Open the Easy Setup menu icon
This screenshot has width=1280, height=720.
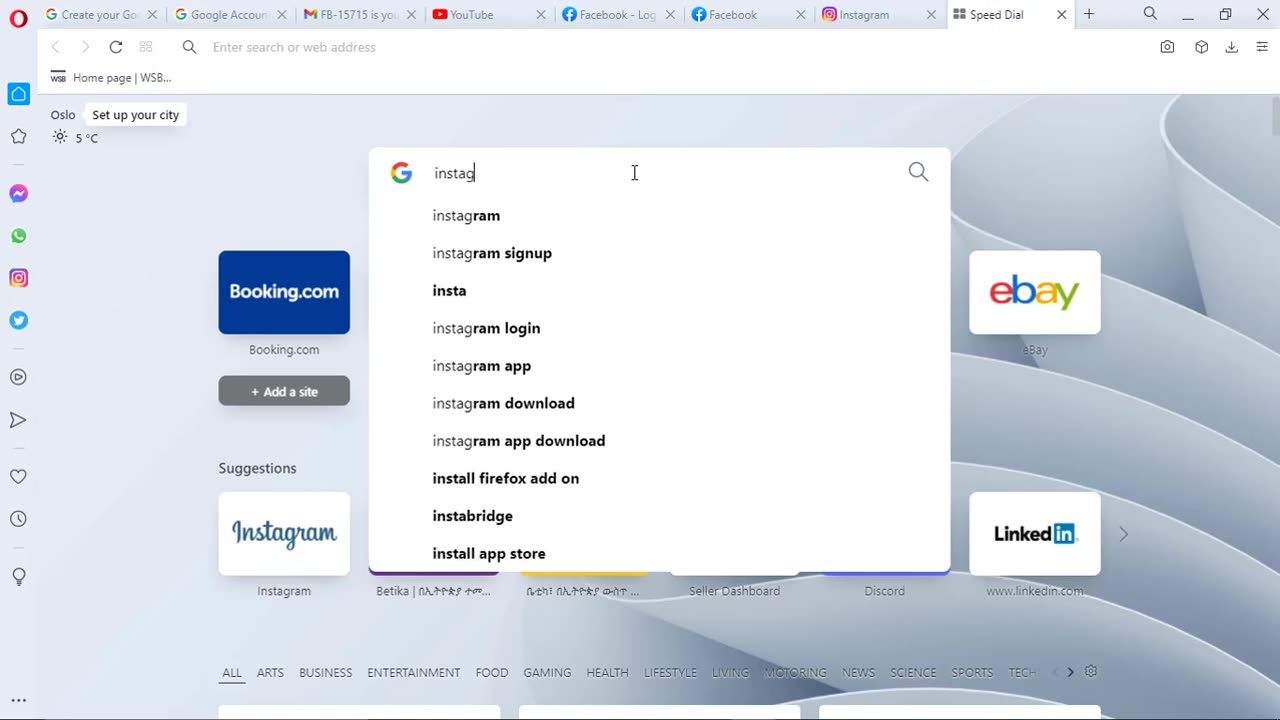pyautogui.click(x=1262, y=47)
